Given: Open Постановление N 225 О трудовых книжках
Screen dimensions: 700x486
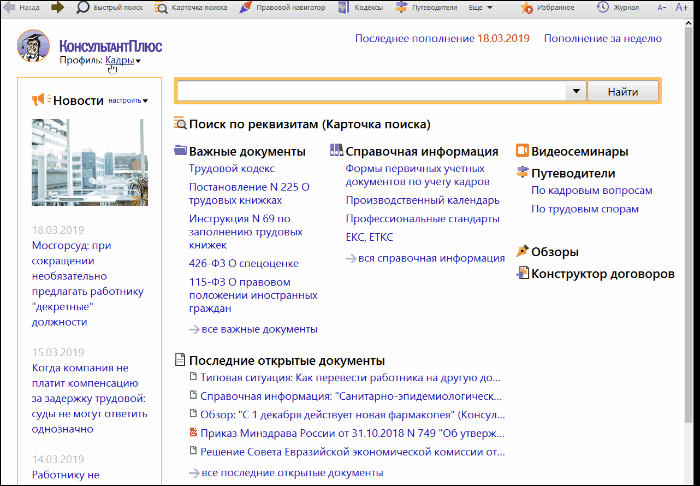Looking at the screenshot, I should click(x=249, y=194).
